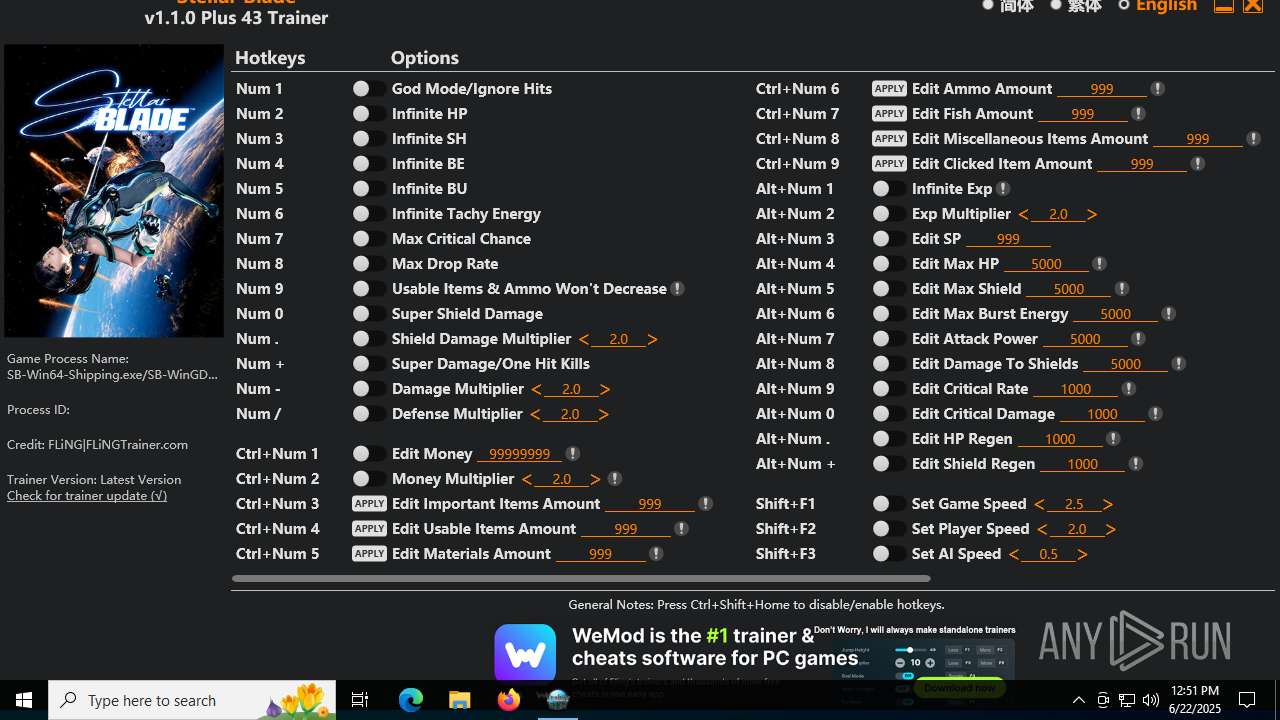Click info icon beside Edit Money
Image resolution: width=1280 pixels, height=720 pixels.
[572, 454]
